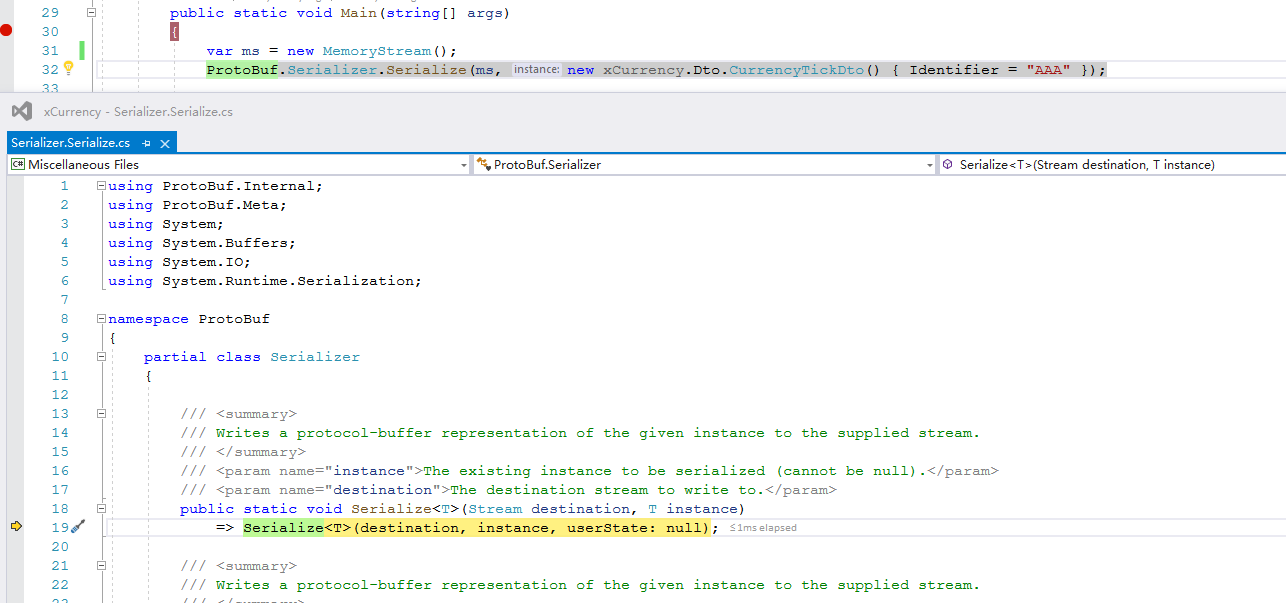
Task: Click the highlighted 'Serialize<T>' call on line 19
Action: 297,528
